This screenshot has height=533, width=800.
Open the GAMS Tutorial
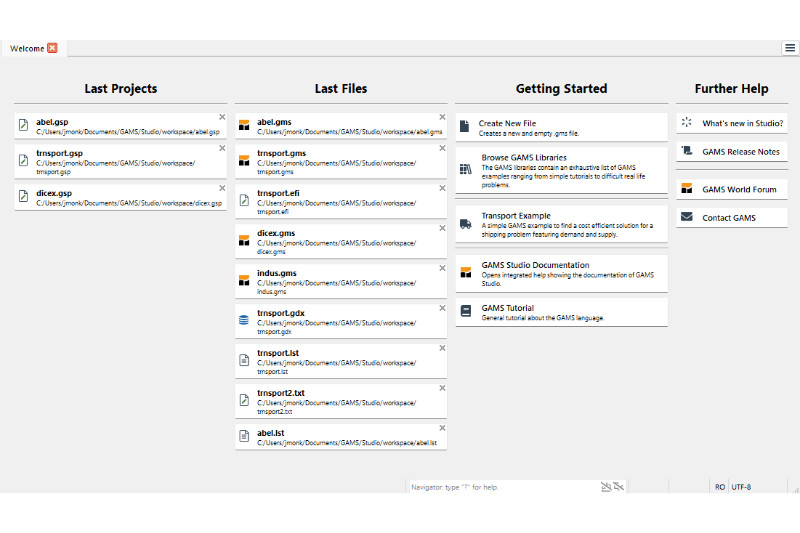point(561,312)
